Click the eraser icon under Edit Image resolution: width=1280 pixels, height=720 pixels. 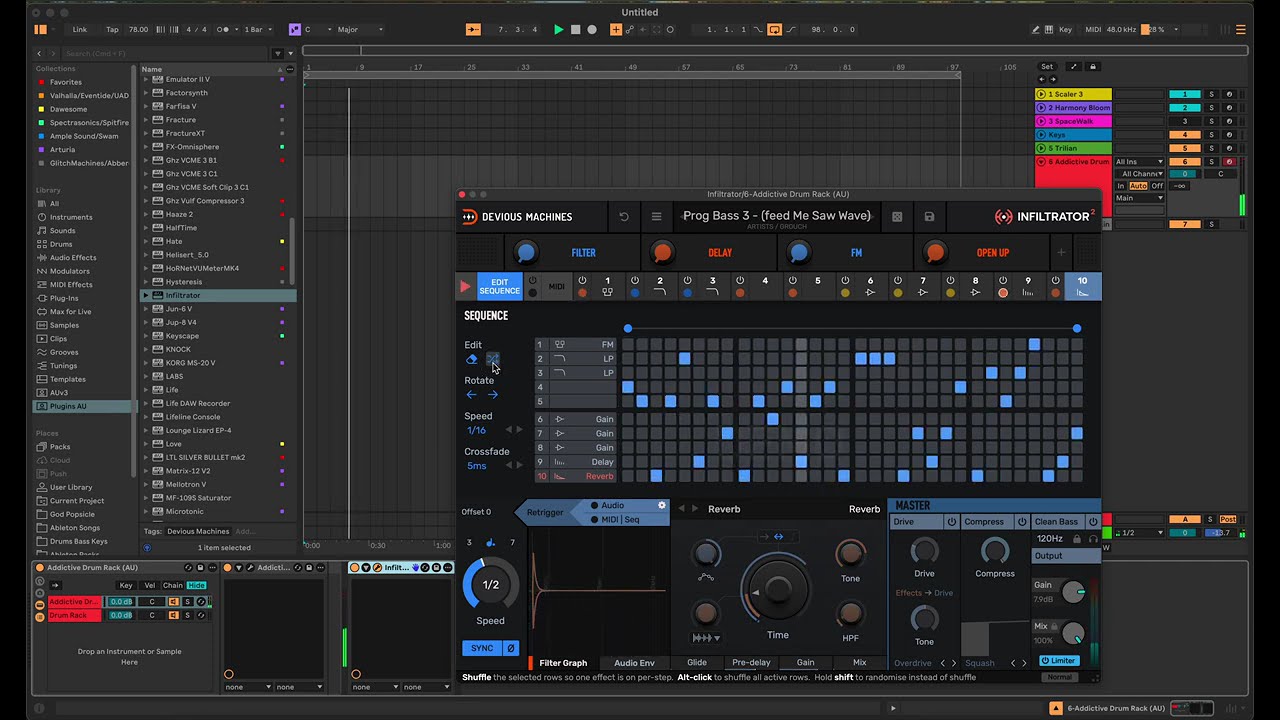coord(472,359)
